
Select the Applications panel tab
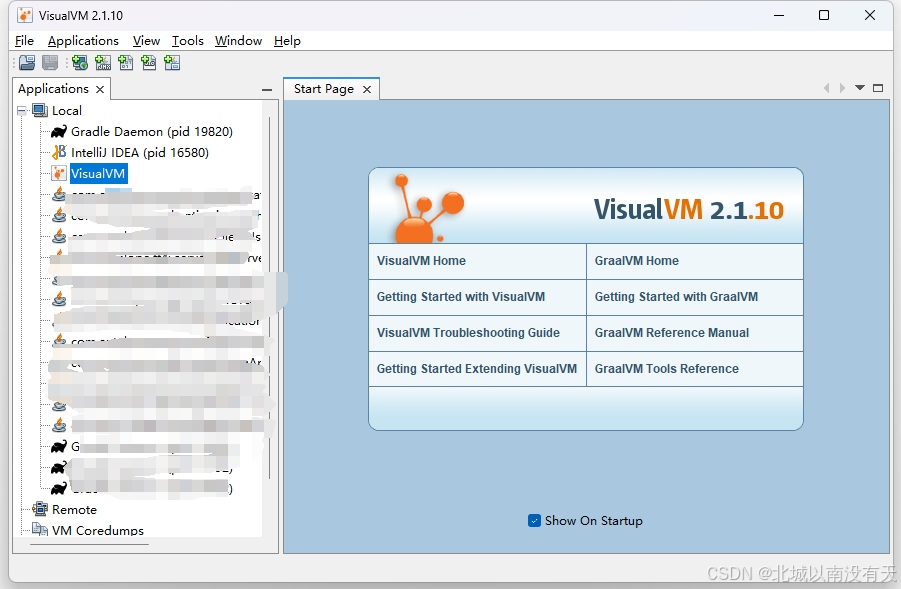click(x=53, y=89)
